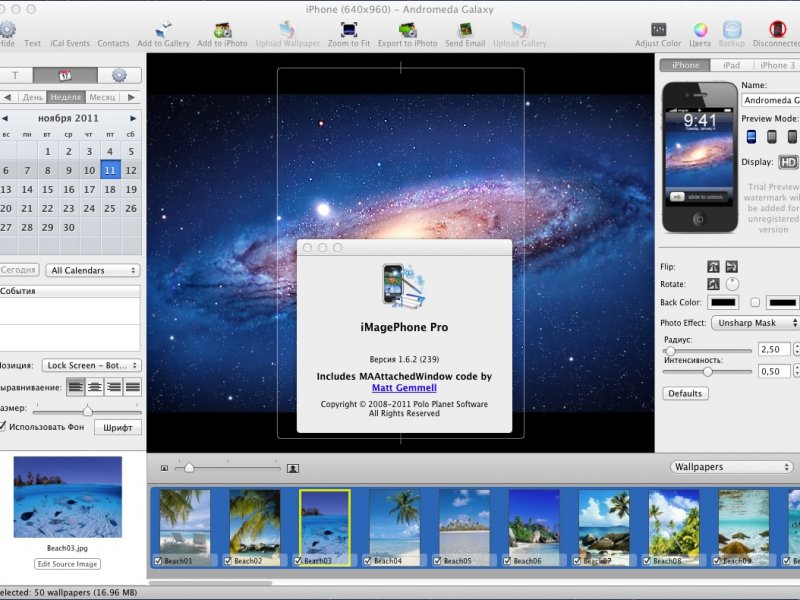Toggle Beach08 checkbox

[x=647, y=561]
